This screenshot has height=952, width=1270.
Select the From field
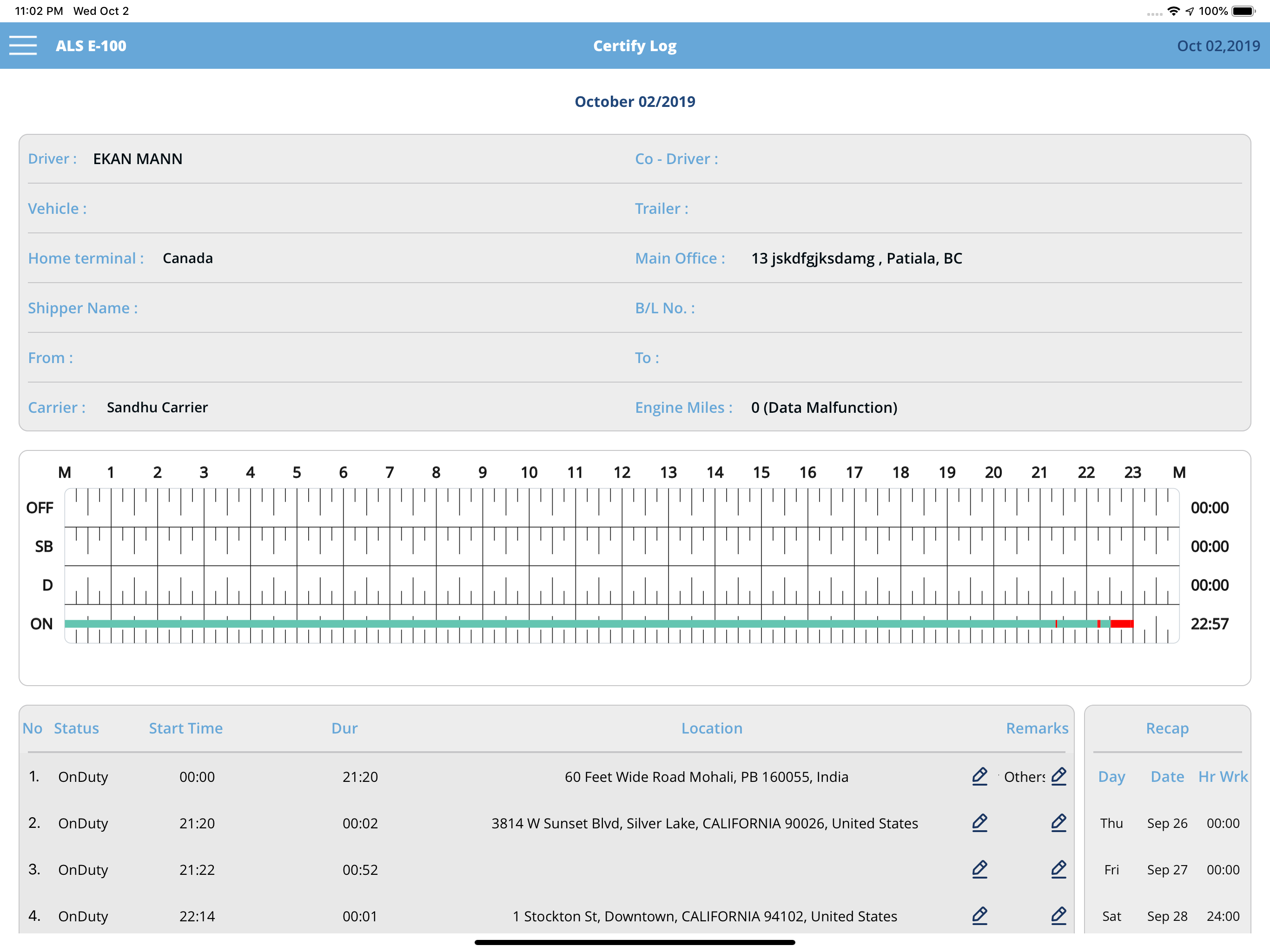point(331,358)
